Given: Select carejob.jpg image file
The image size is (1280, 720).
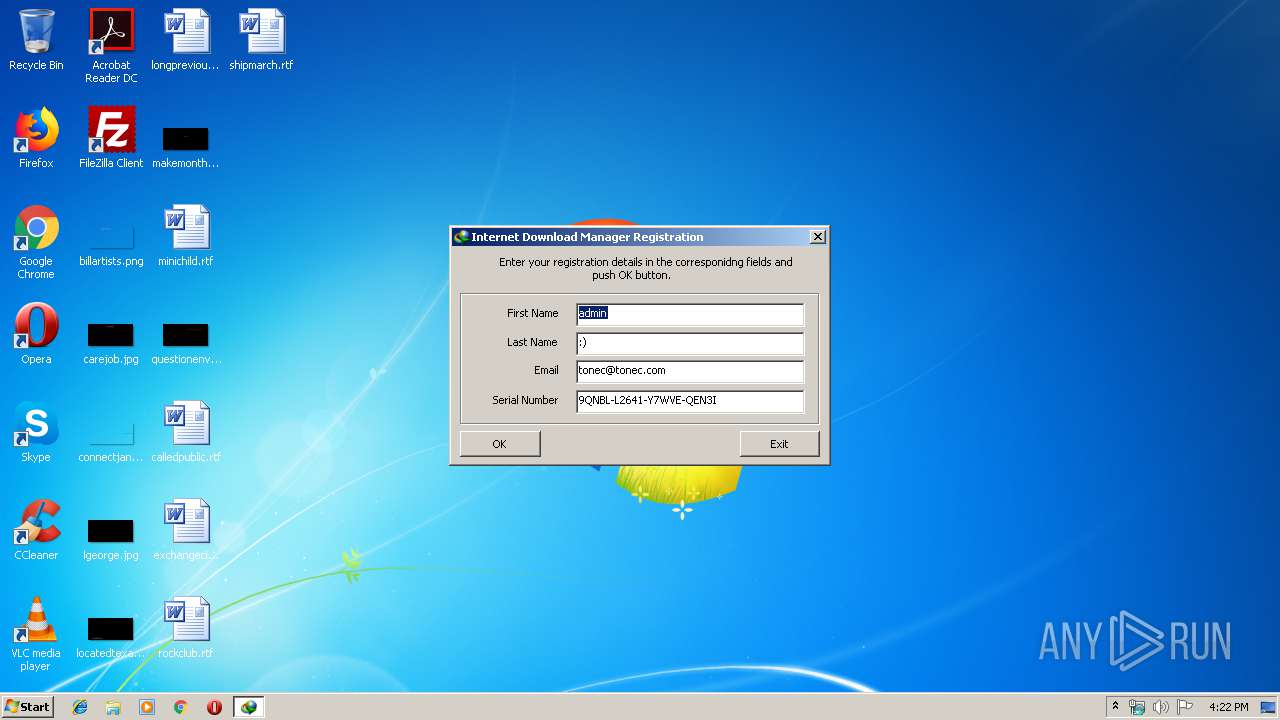Looking at the screenshot, I should pos(111,342).
